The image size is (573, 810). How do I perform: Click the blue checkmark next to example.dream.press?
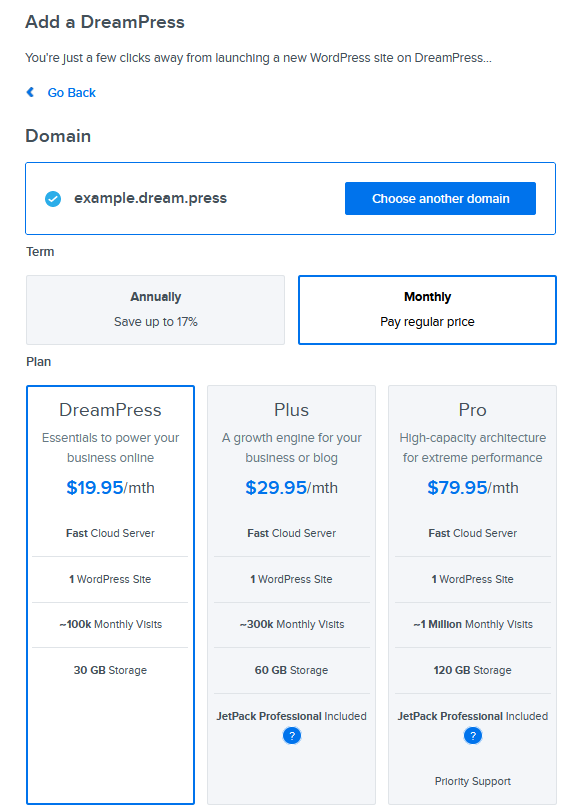[x=53, y=199]
